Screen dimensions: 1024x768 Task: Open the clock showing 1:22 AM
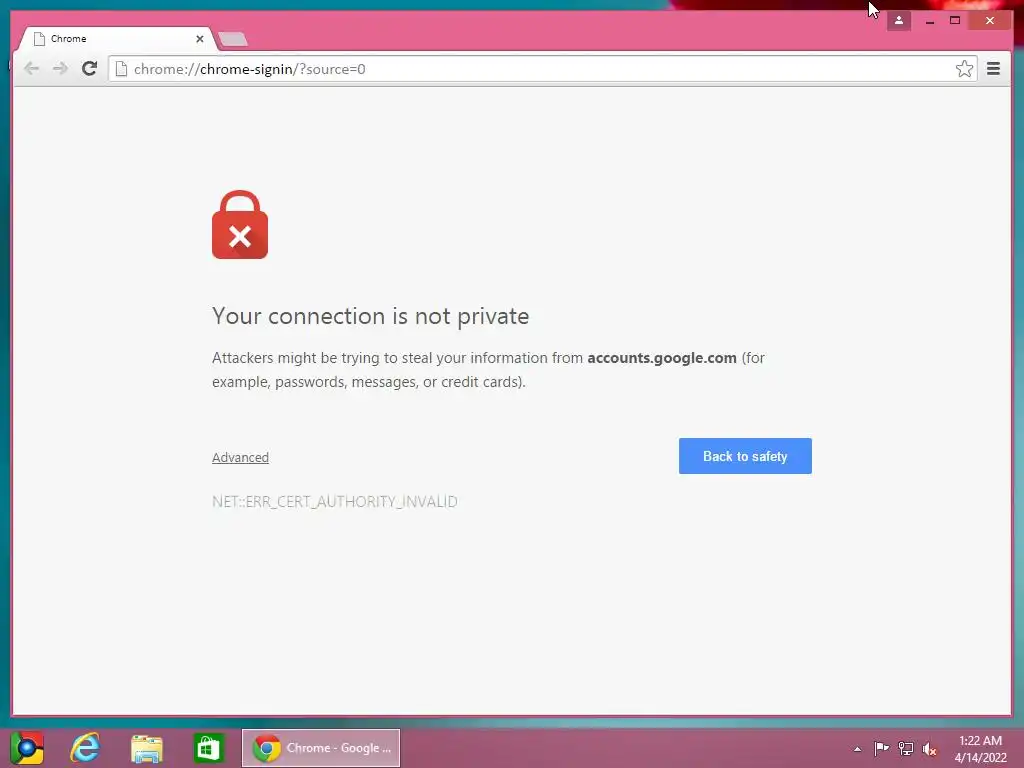980,749
